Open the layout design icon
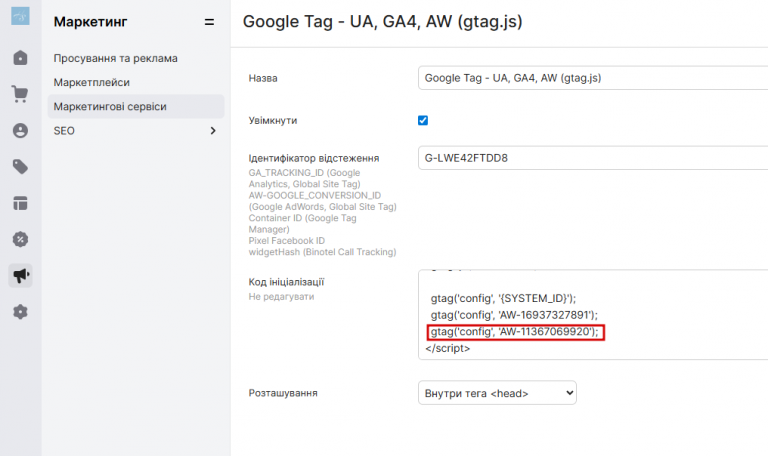Screen dimensions: 768x456 (x=20, y=203)
